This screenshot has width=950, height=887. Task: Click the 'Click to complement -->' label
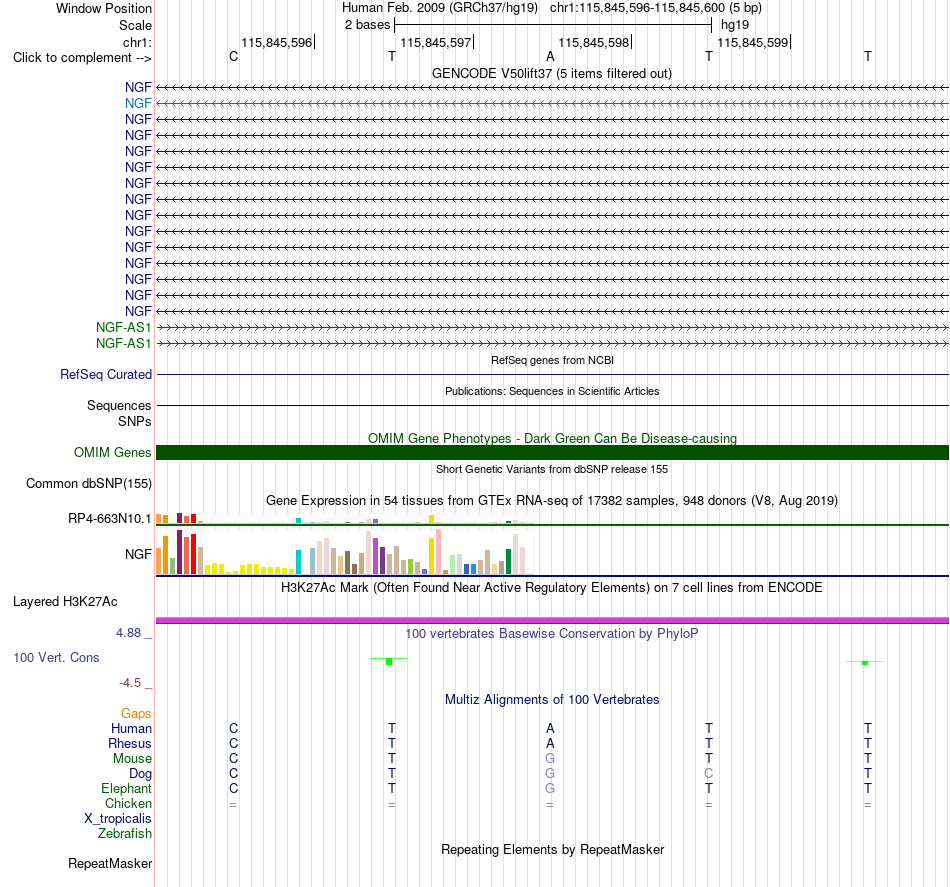click(x=82, y=58)
